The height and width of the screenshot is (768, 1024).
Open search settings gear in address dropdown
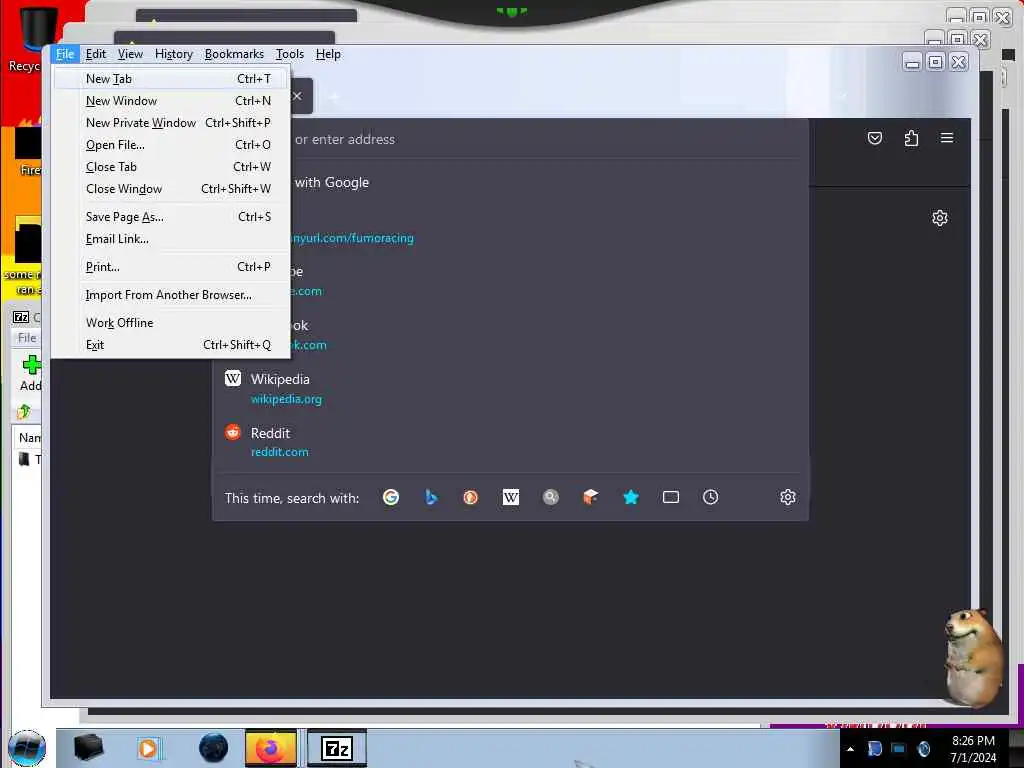788,498
